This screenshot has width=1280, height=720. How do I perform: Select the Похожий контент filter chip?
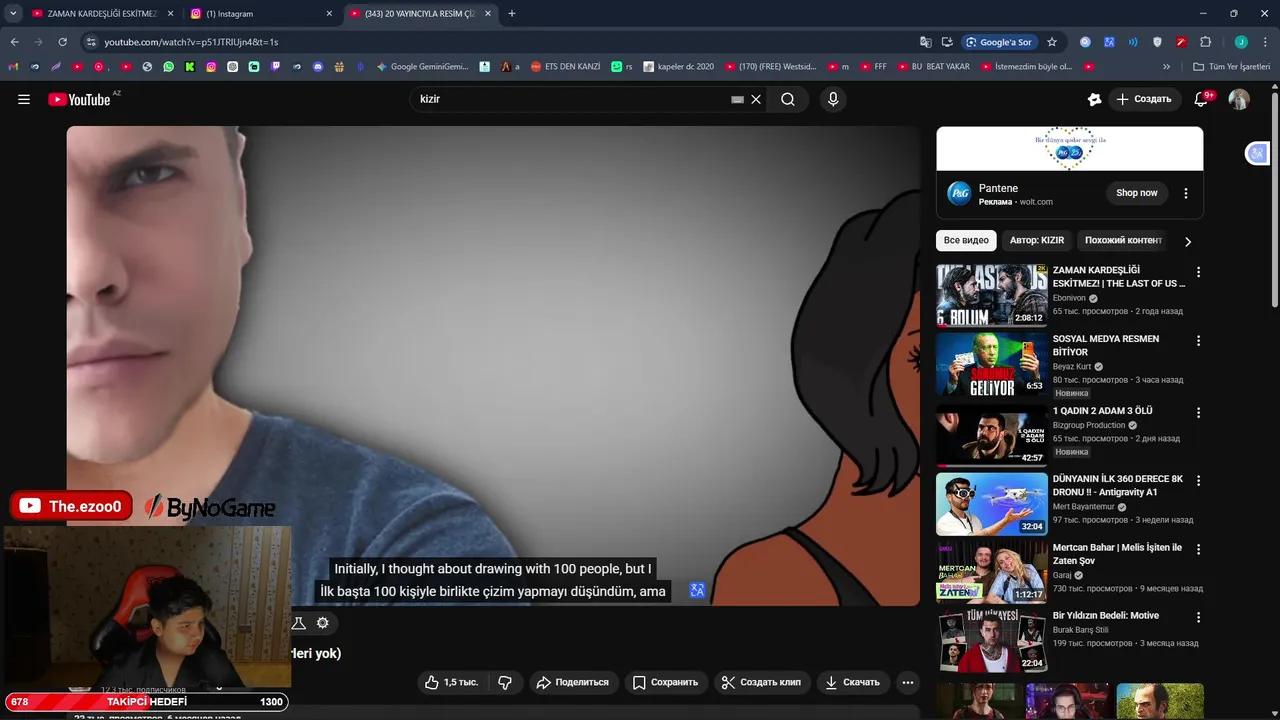point(1123,240)
